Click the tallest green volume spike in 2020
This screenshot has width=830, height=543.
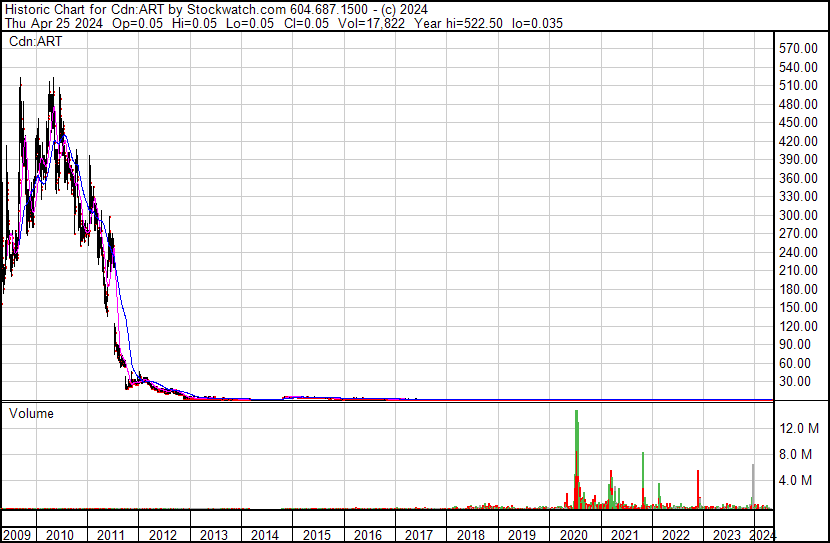pyautogui.click(x=576, y=440)
